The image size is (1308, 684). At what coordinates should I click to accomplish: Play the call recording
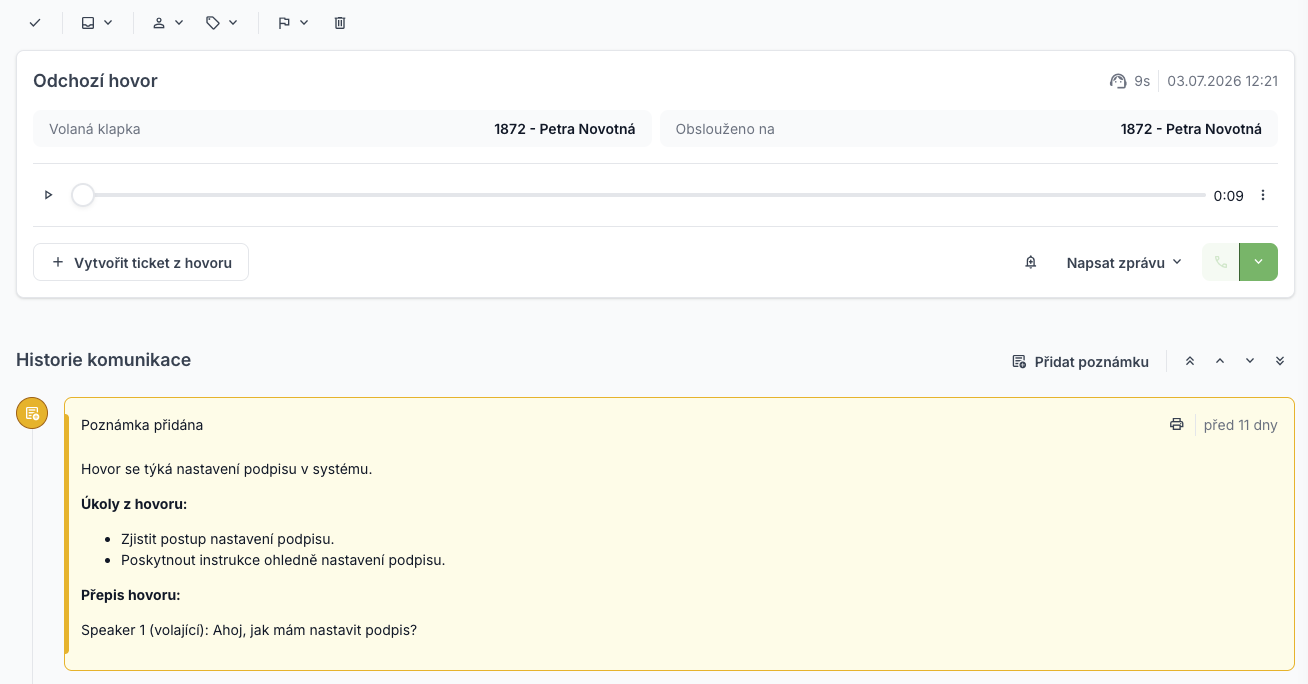pyautogui.click(x=48, y=195)
